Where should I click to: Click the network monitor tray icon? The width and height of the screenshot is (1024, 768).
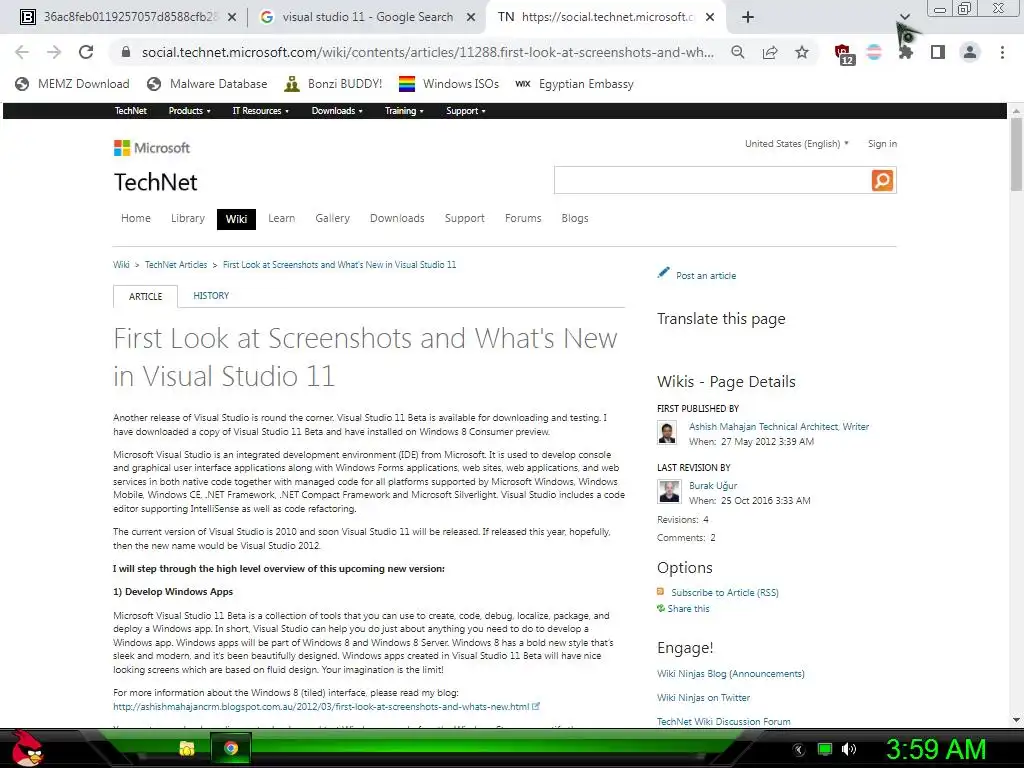tap(825, 749)
